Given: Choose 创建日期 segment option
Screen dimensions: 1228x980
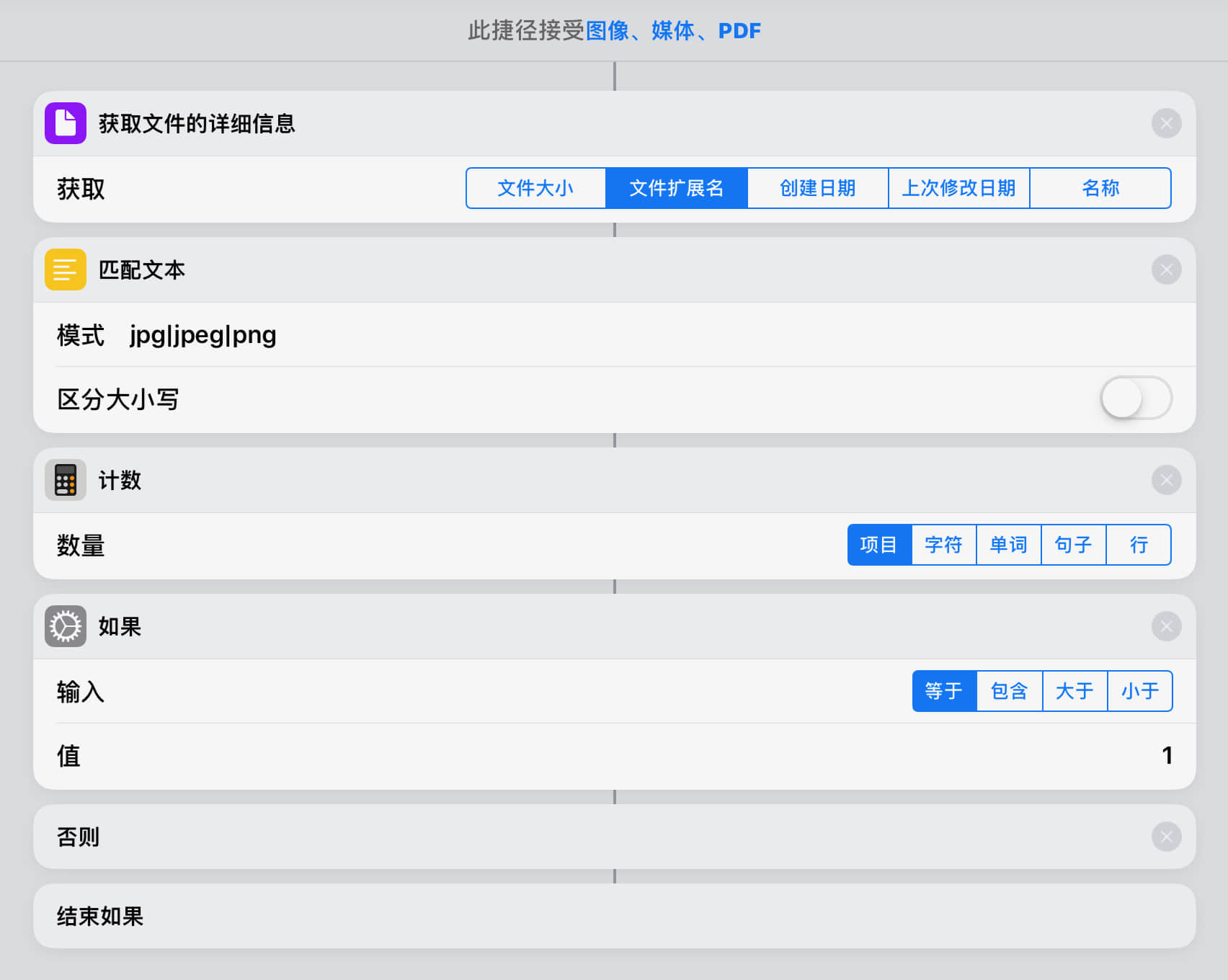Looking at the screenshot, I should pos(817,188).
